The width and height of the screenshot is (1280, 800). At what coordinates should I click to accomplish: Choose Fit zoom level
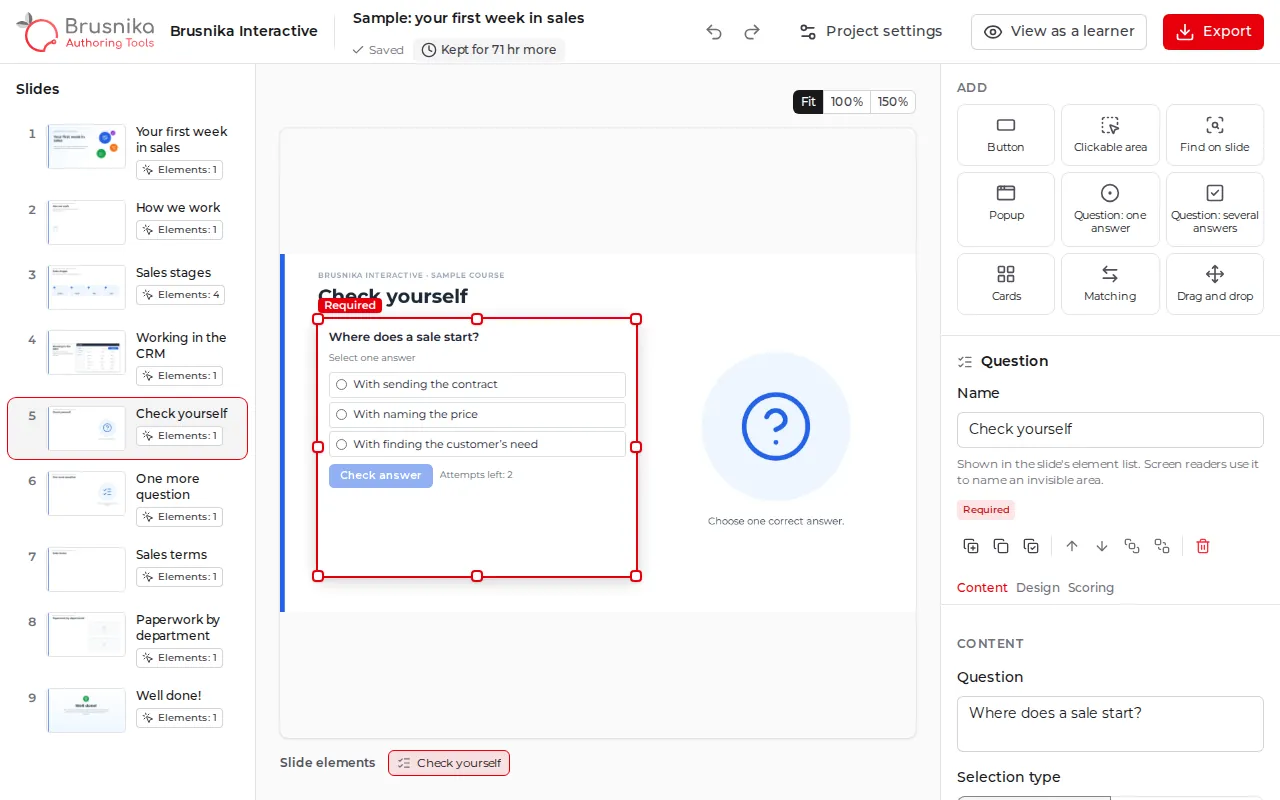[808, 102]
